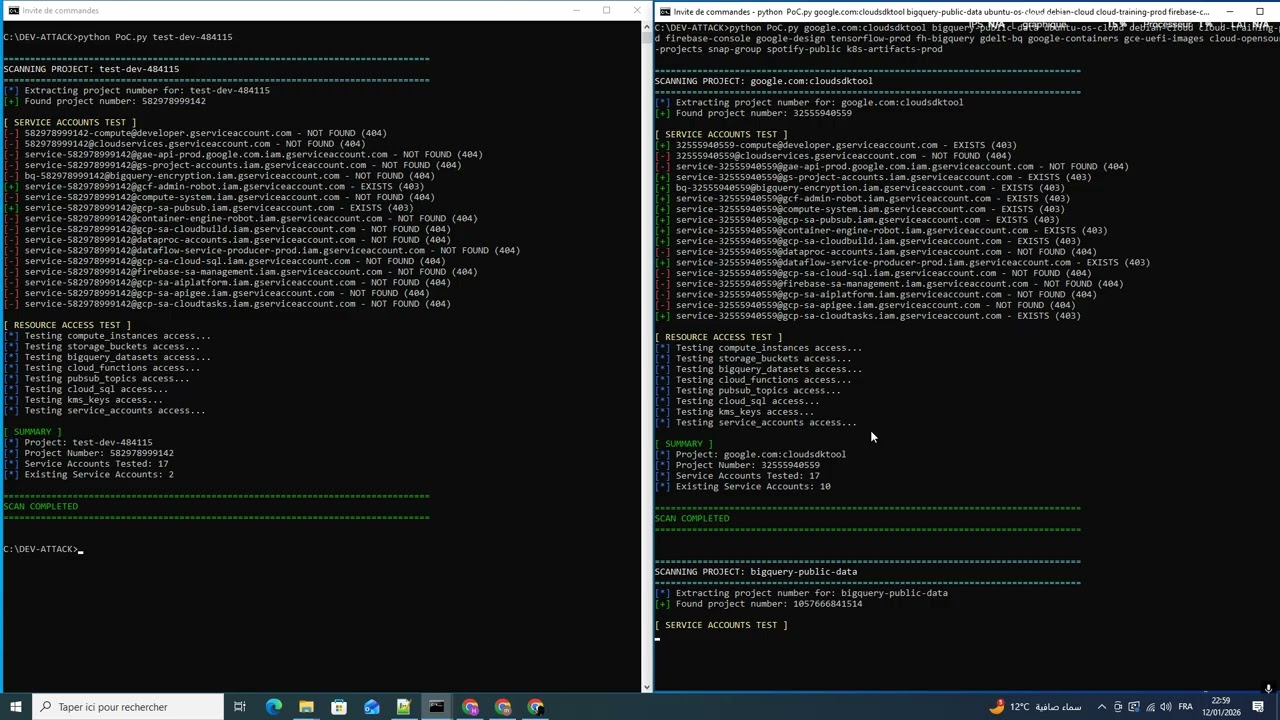The height and width of the screenshot is (720, 1280).
Task: Open the weather widget showing 12°C
Action: point(1035,707)
